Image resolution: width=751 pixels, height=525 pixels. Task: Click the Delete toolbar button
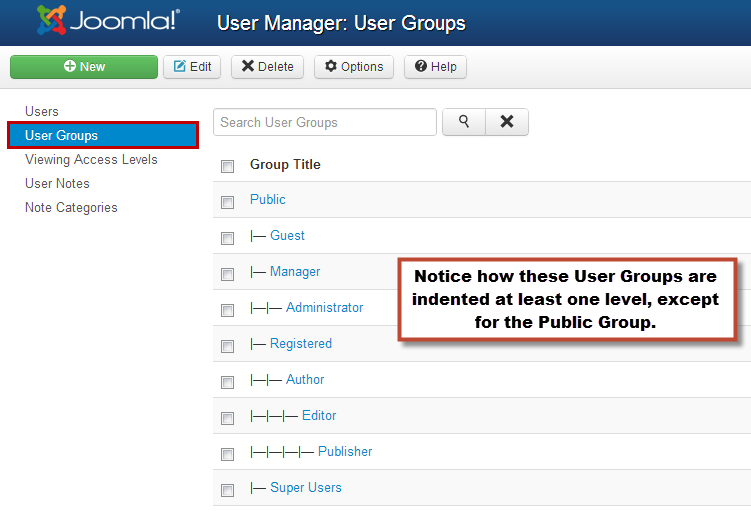point(267,67)
